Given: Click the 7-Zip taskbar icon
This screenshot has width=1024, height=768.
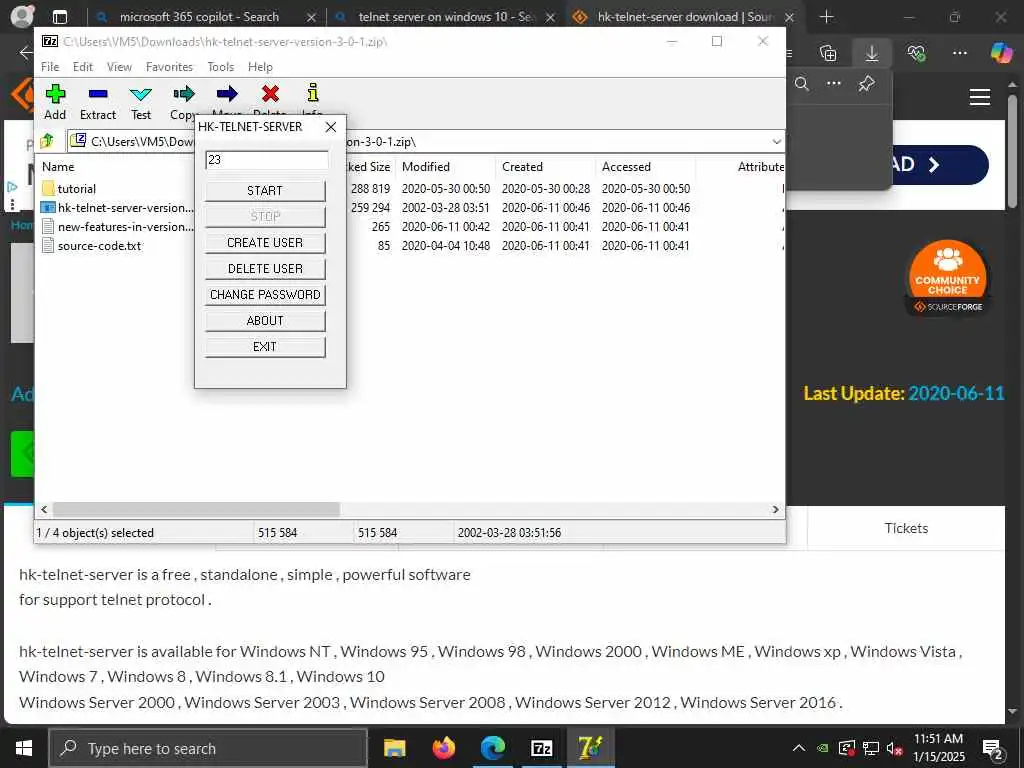Looking at the screenshot, I should [541, 748].
